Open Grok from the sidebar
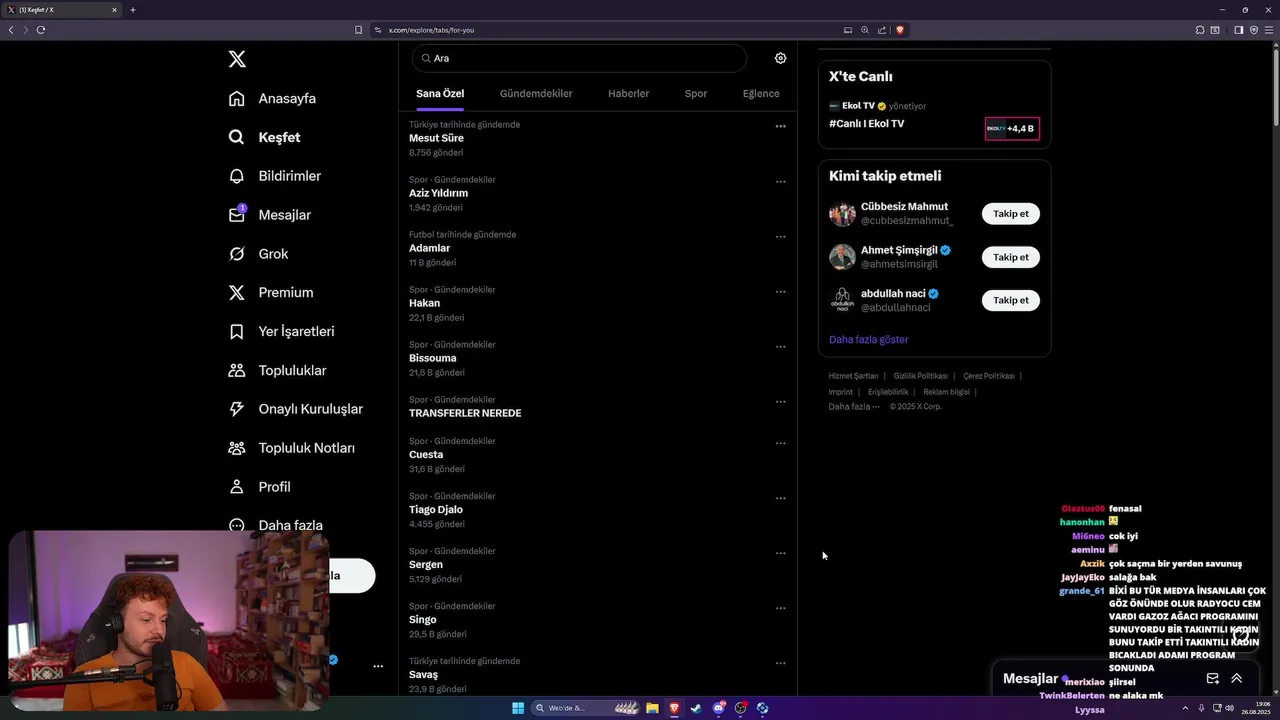The height and width of the screenshot is (720, 1280). tap(258, 254)
